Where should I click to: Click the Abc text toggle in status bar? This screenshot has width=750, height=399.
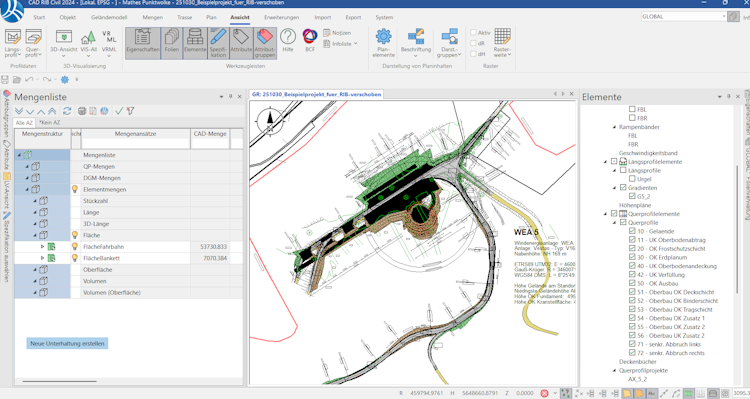tap(651, 393)
